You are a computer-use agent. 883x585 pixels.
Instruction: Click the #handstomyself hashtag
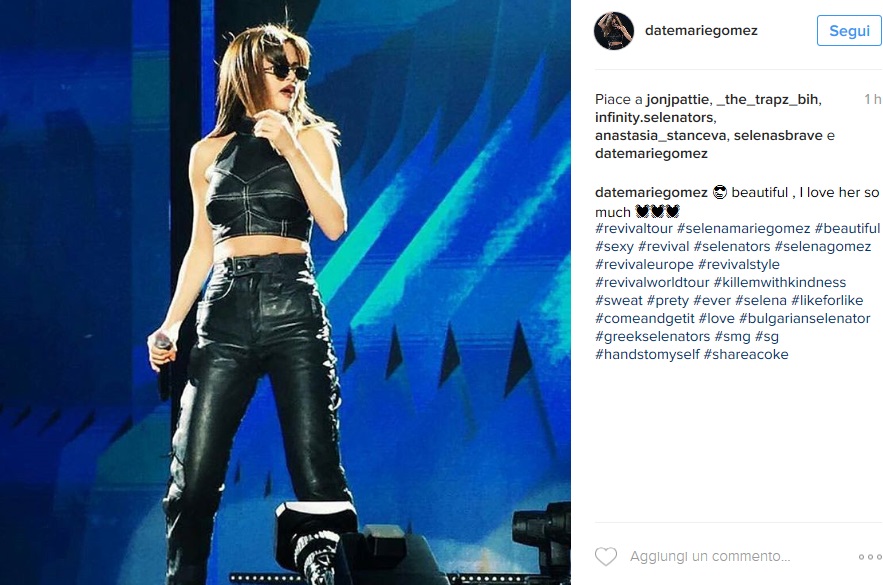point(647,355)
